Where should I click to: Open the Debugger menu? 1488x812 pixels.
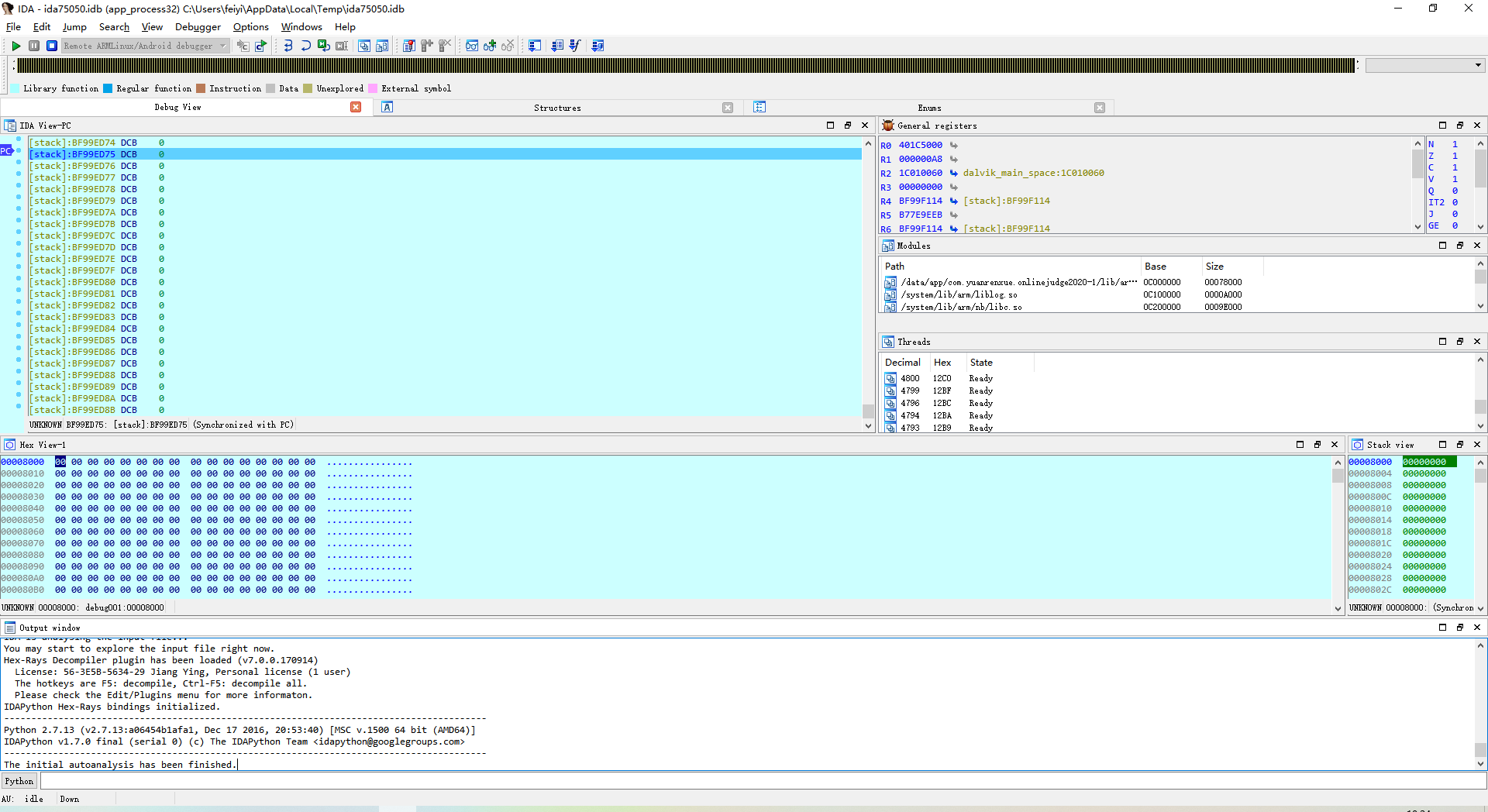tap(198, 27)
